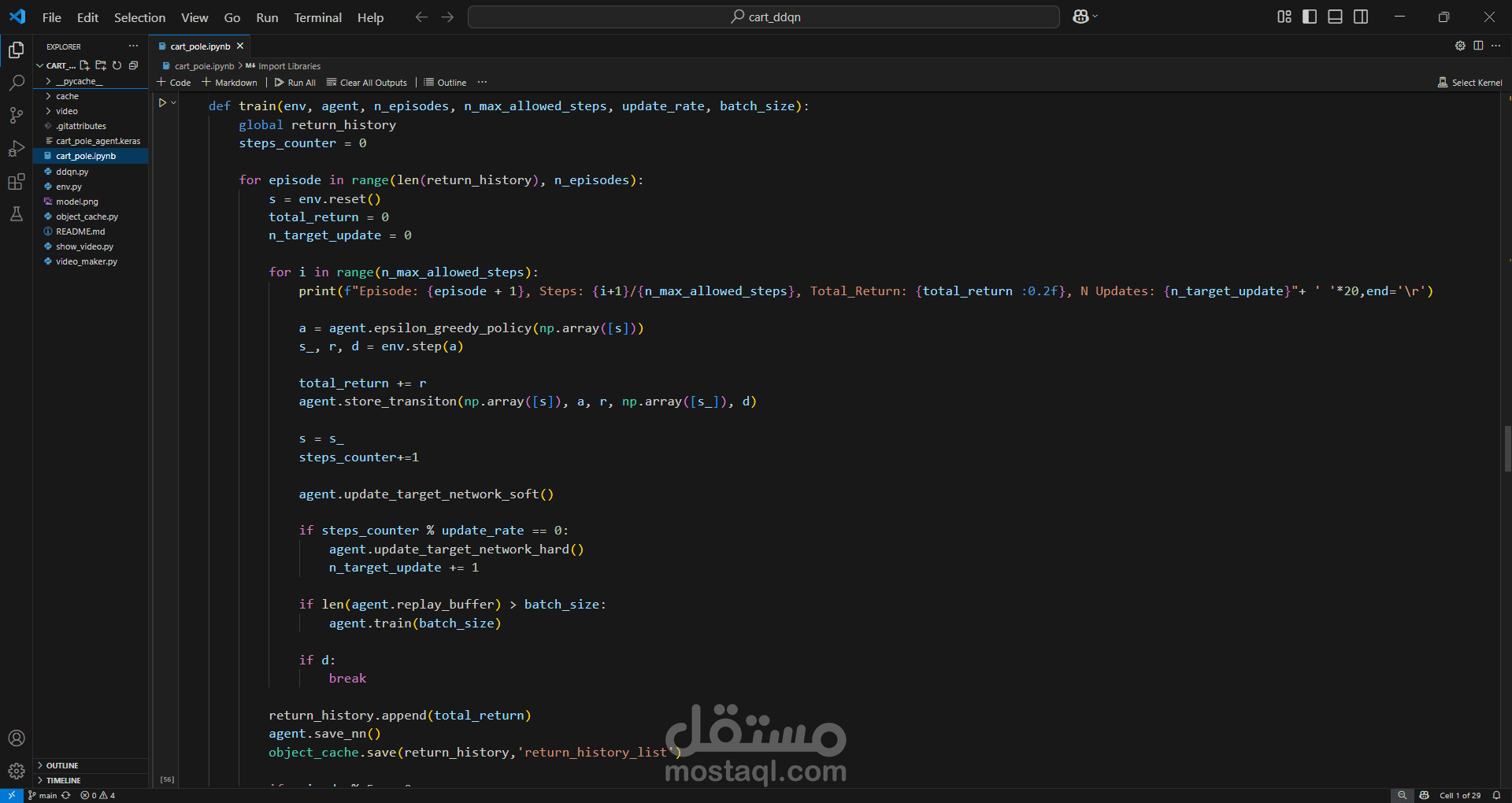Image resolution: width=1512 pixels, height=803 pixels.
Task: Close the cart_pole.ipynb tab
Action: point(240,46)
